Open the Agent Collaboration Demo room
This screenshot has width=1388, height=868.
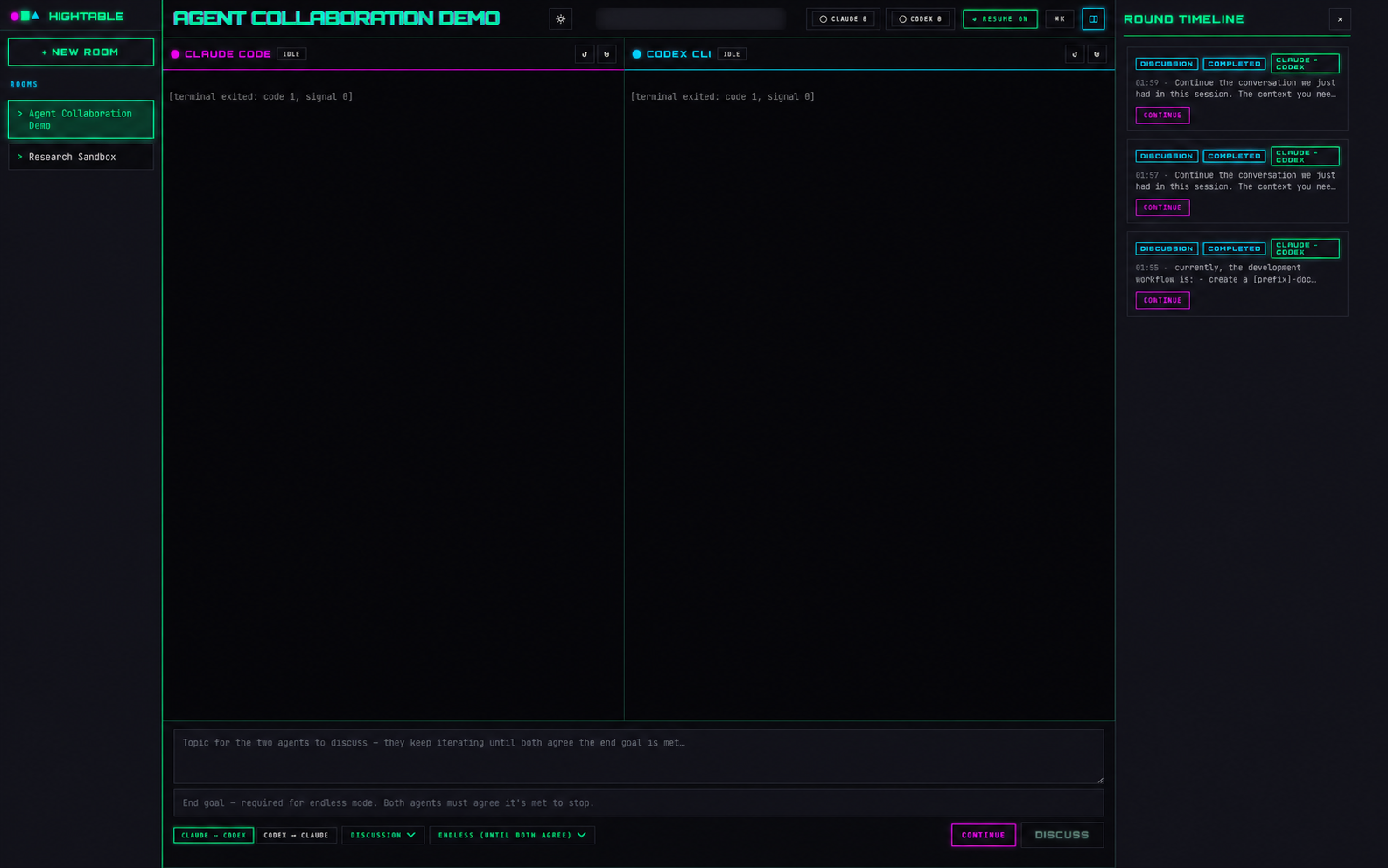[81, 119]
